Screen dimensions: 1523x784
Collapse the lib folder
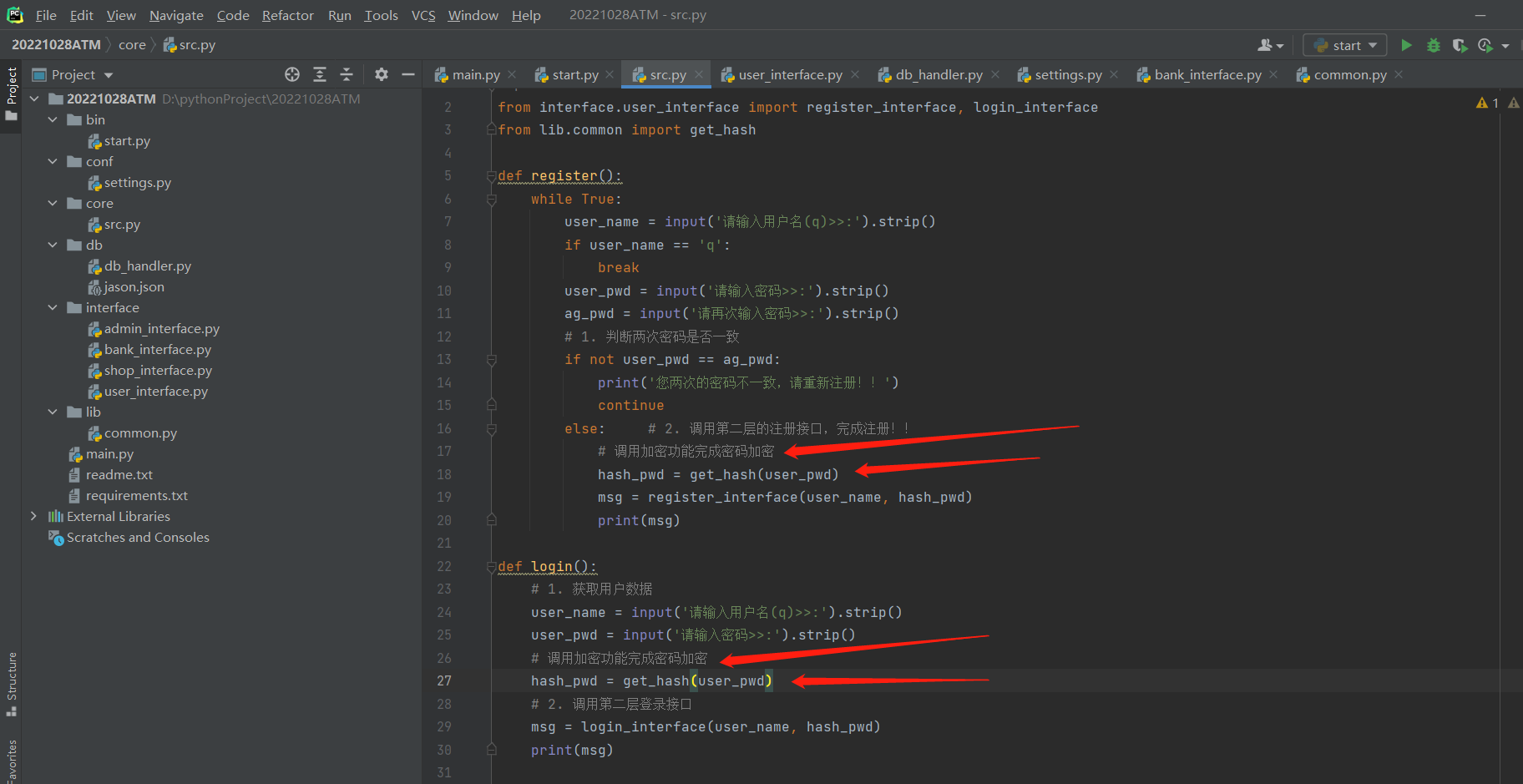53,412
